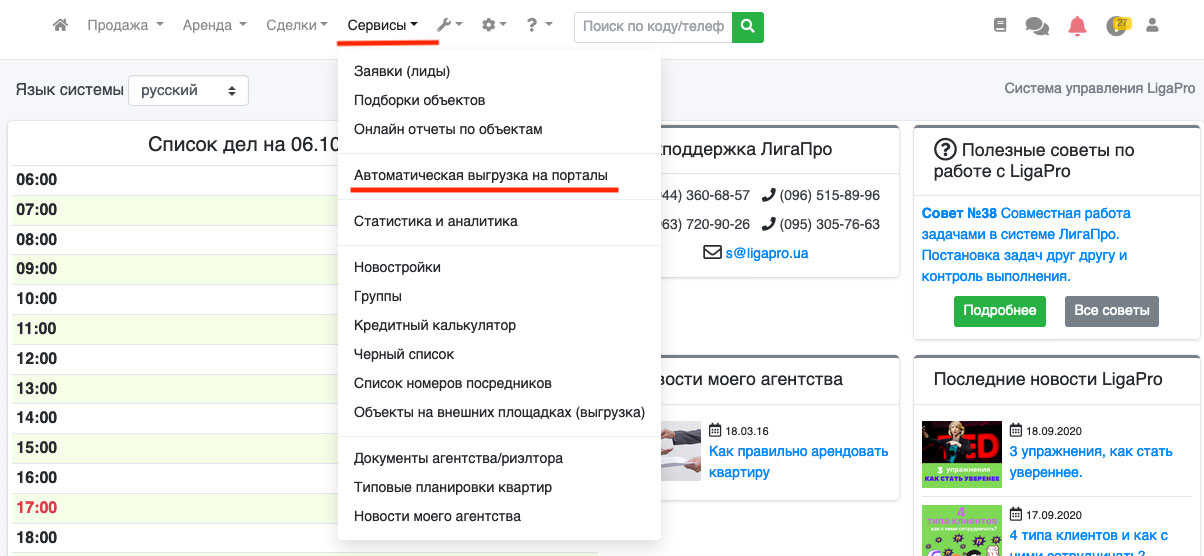Open the wrench tools menu

pyautogui.click(x=449, y=26)
